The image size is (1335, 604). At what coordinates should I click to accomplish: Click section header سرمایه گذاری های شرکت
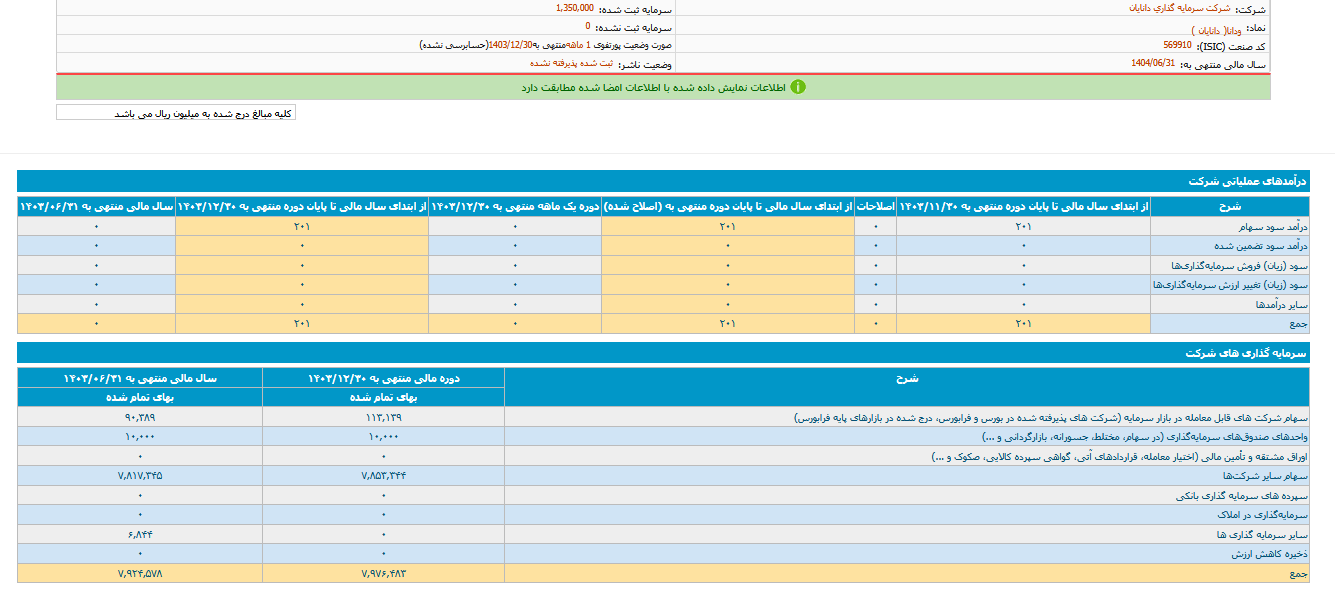1246,353
